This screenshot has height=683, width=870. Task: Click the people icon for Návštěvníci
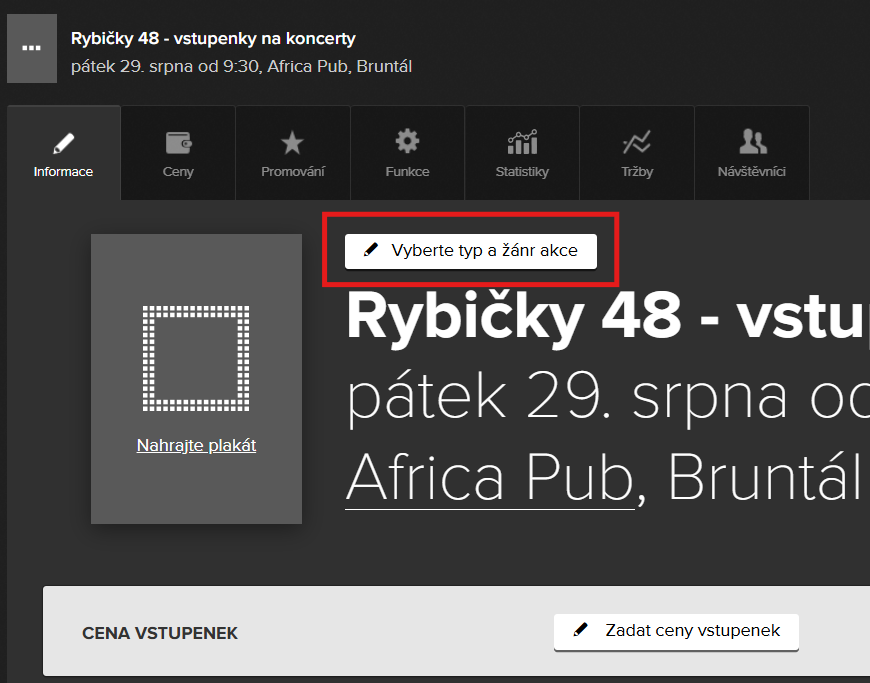pyautogui.click(x=751, y=142)
